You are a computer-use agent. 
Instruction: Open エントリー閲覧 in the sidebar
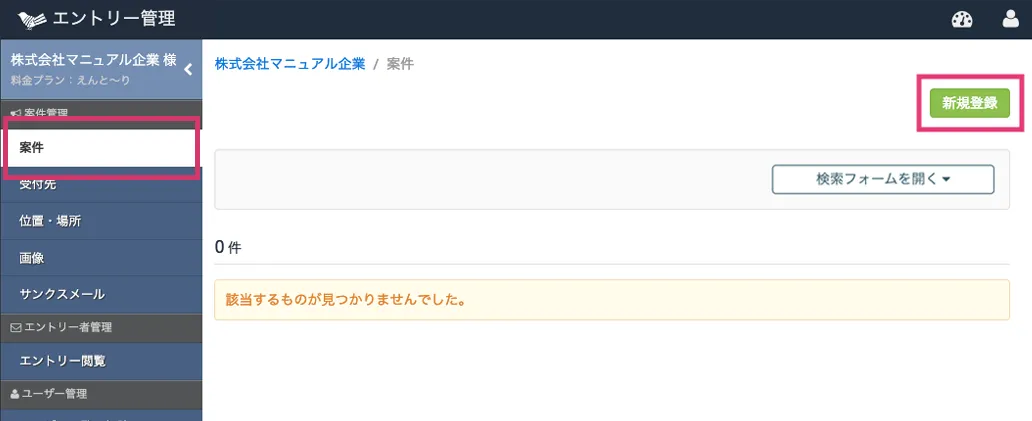pos(100,361)
